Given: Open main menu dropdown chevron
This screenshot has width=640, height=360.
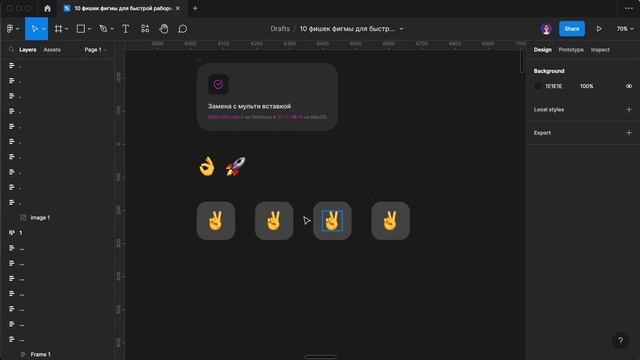Looking at the screenshot, I should [18, 29].
